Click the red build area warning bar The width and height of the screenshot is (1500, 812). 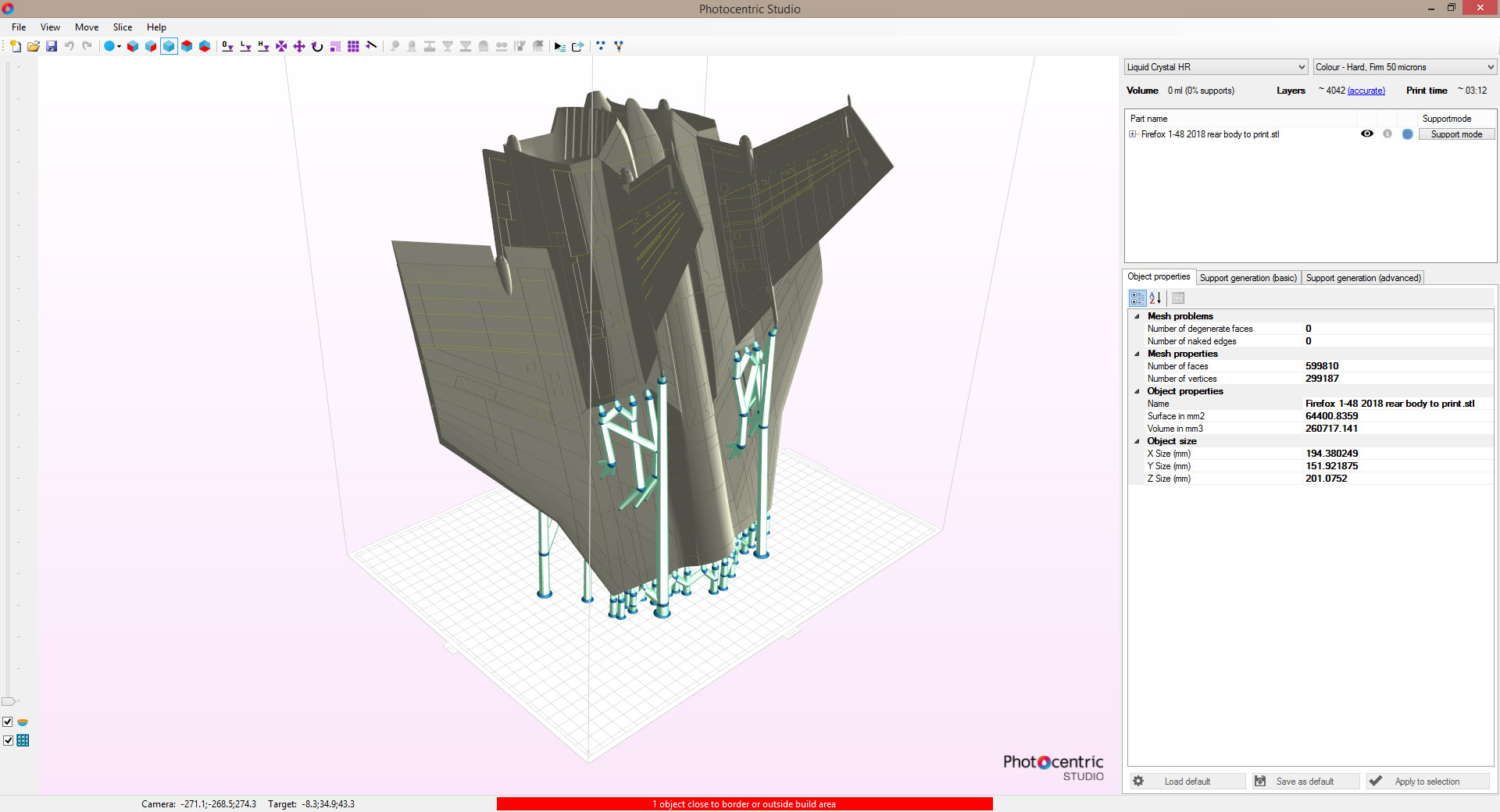coord(745,804)
